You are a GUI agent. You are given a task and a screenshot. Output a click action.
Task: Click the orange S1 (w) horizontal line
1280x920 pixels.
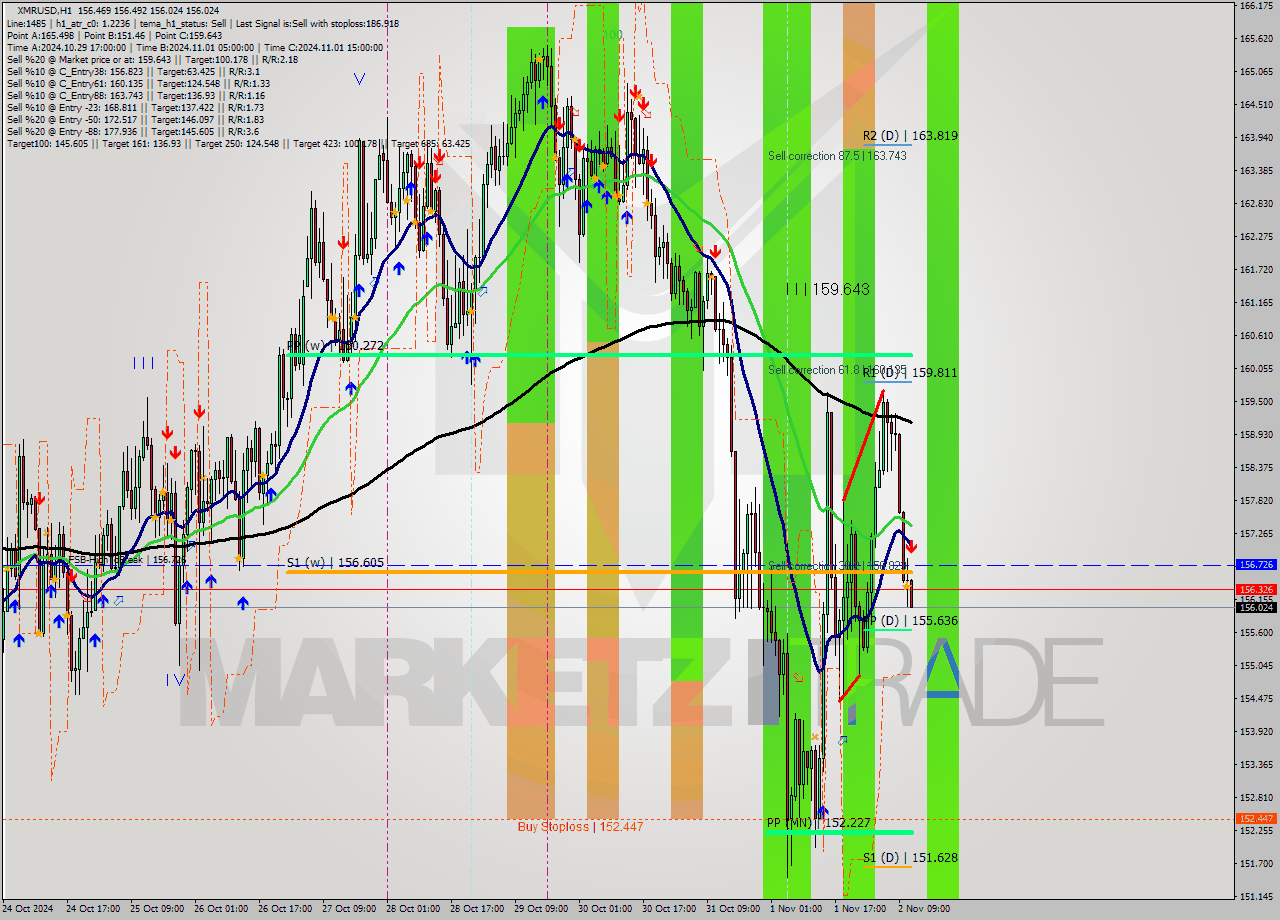[x=598, y=571]
